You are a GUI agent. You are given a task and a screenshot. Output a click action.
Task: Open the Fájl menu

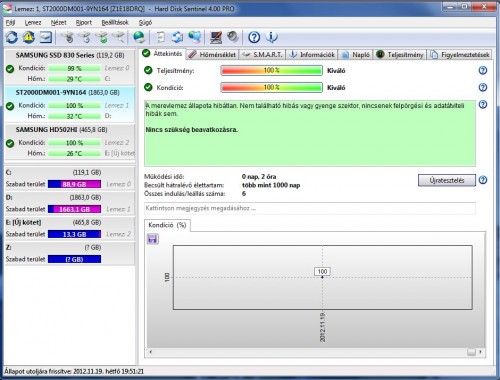[x=10, y=23]
